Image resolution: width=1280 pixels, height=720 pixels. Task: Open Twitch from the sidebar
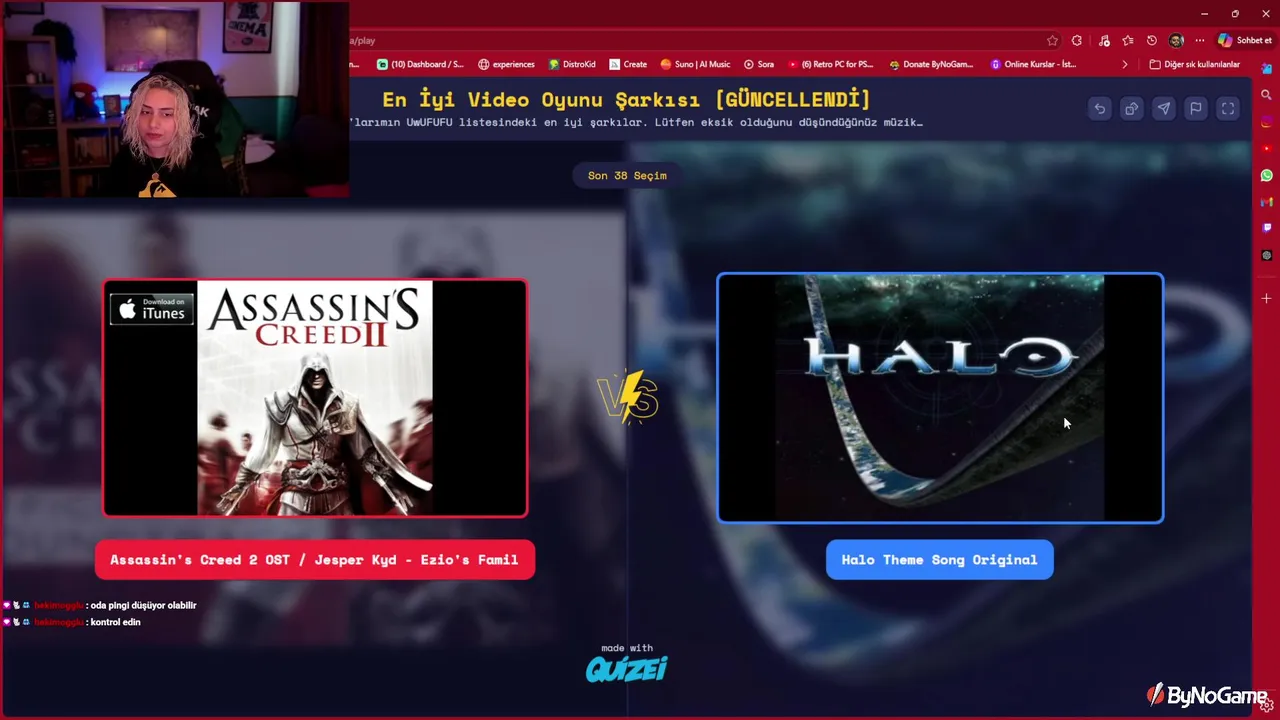[x=1266, y=228]
